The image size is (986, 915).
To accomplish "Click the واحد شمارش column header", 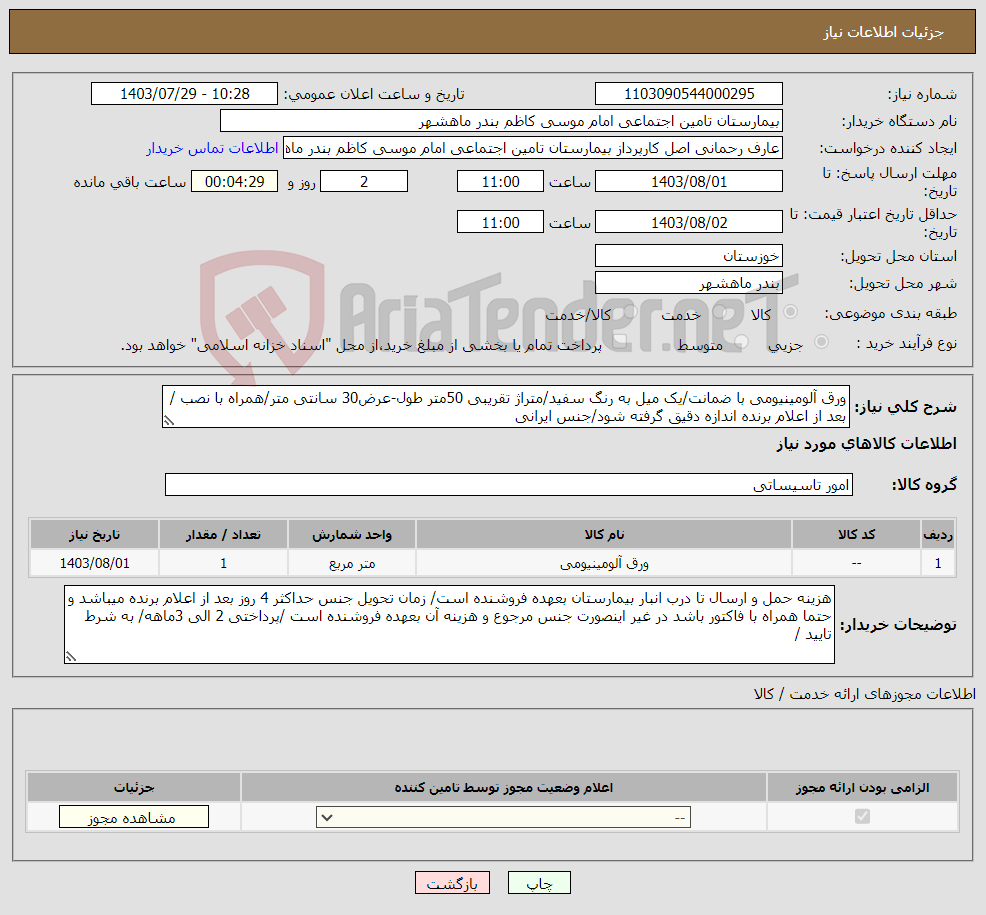I will pyautogui.click(x=352, y=535).
